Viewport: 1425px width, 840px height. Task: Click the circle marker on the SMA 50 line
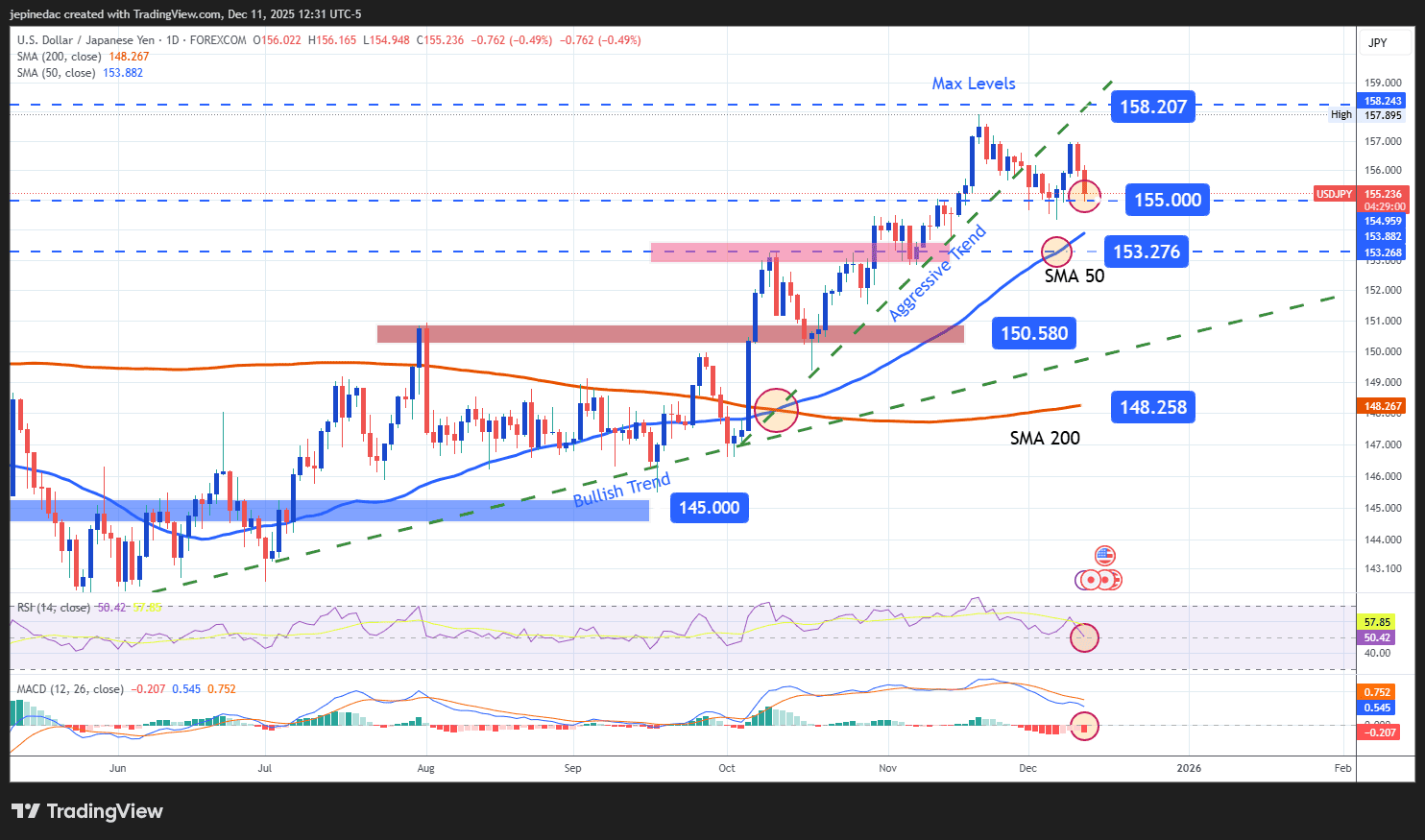pyautogui.click(x=1056, y=252)
